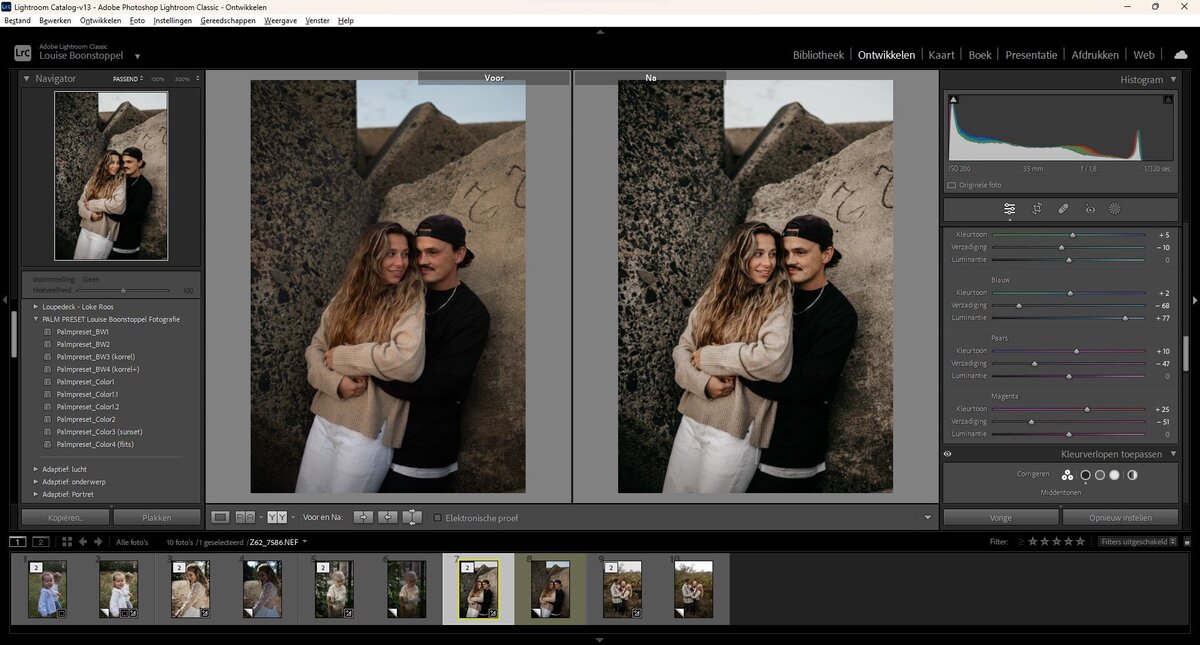This screenshot has width=1200, height=645.
Task: Open the Masking tool icon
Action: (x=1115, y=209)
